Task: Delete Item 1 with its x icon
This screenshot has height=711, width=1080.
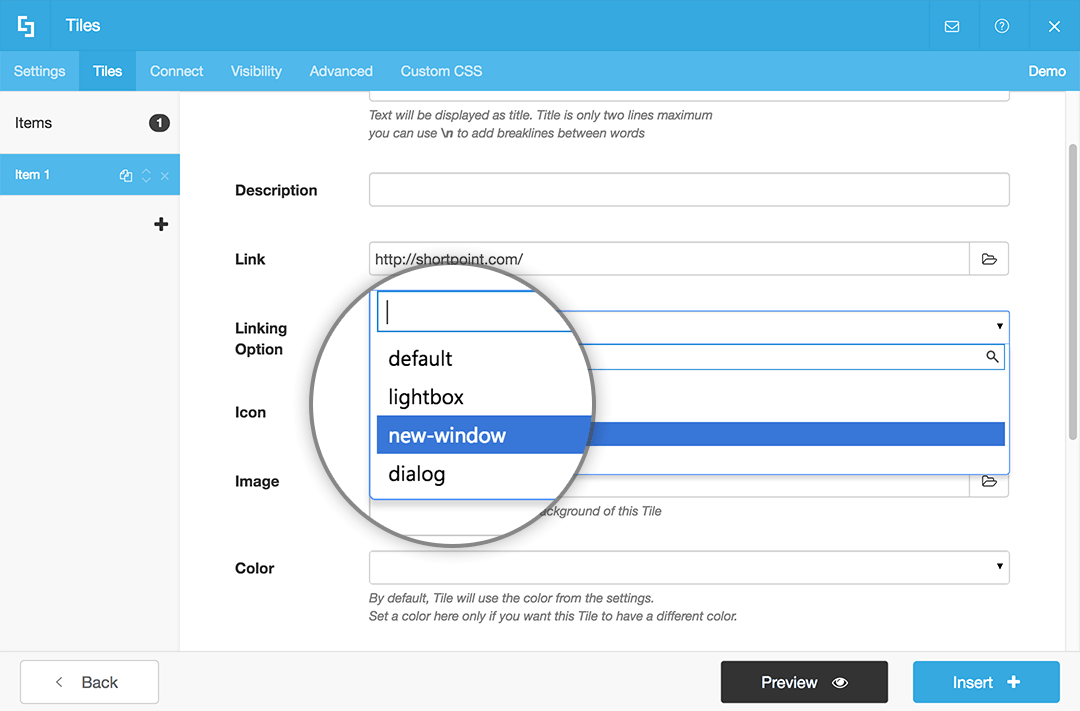Action: (164, 175)
